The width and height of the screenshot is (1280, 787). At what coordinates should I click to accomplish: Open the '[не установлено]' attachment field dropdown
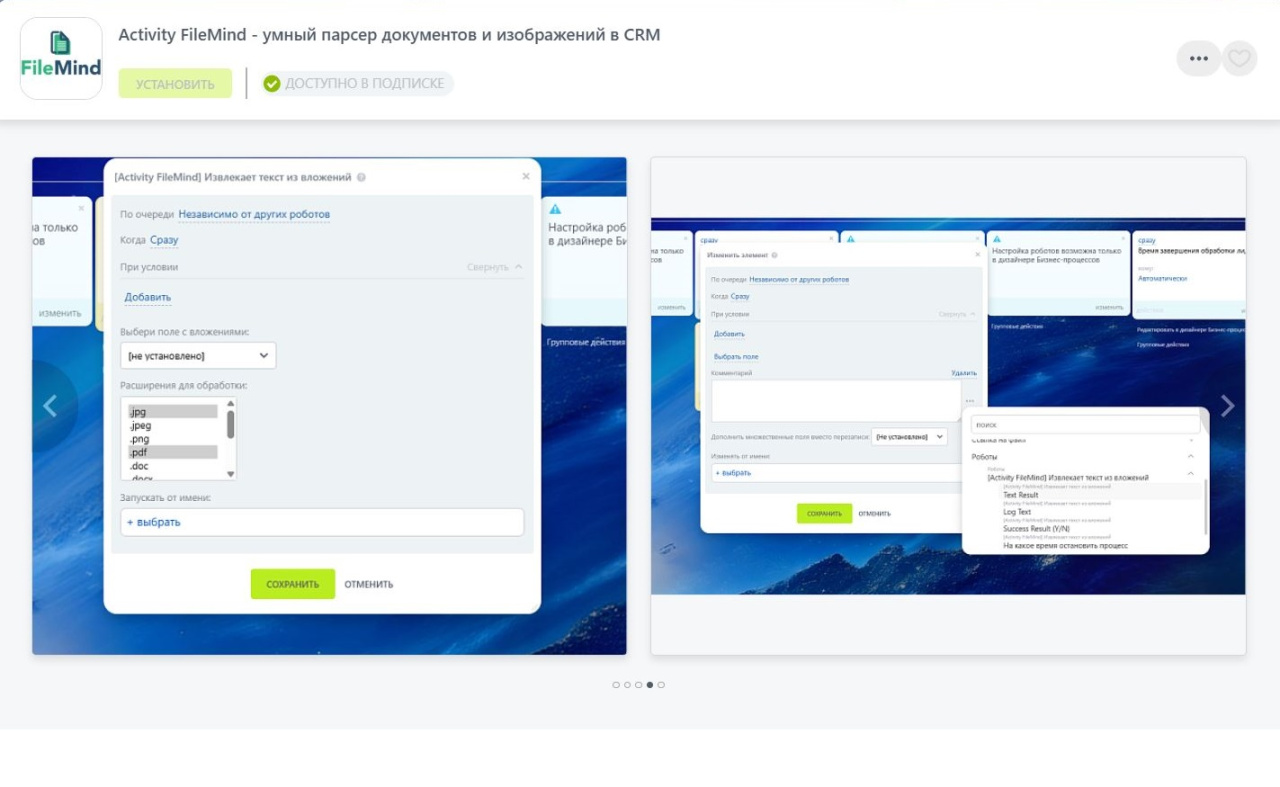[x=198, y=355]
